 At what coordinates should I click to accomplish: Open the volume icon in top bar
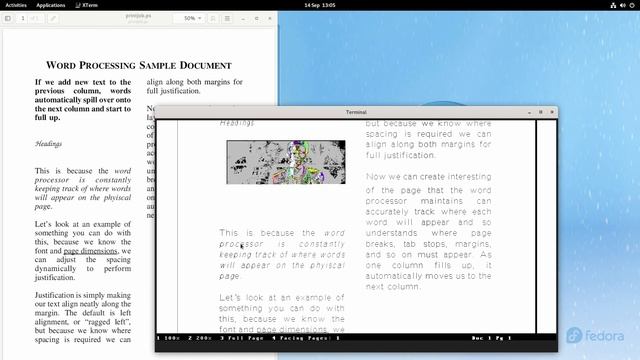622,5
